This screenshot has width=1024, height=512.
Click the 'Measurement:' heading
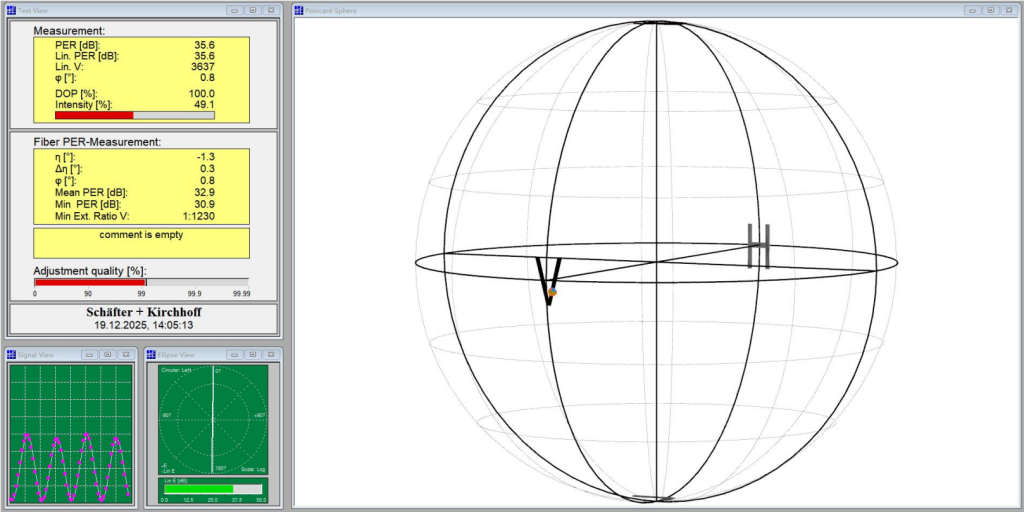point(69,31)
